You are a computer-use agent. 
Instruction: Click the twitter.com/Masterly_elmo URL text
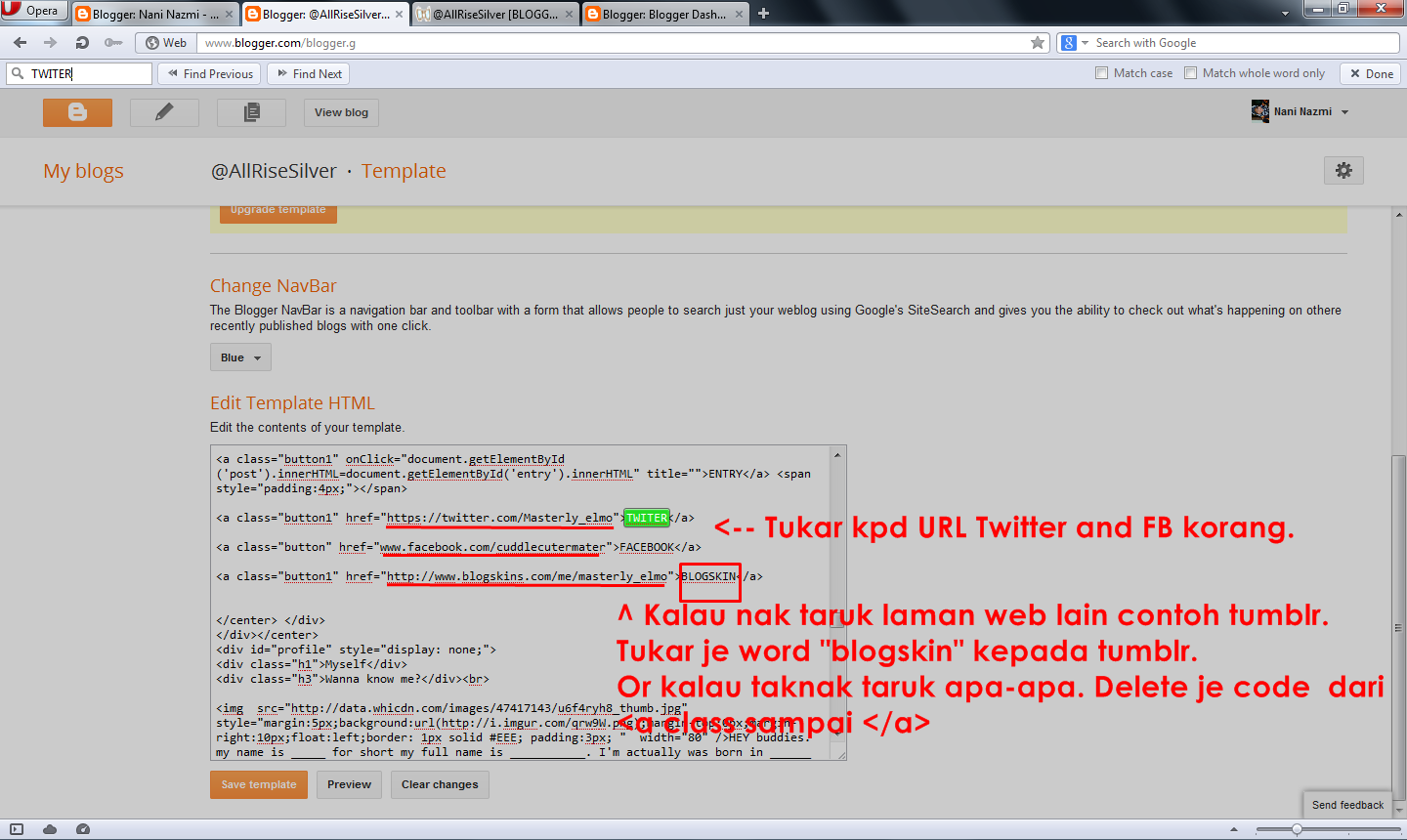[x=499, y=519]
